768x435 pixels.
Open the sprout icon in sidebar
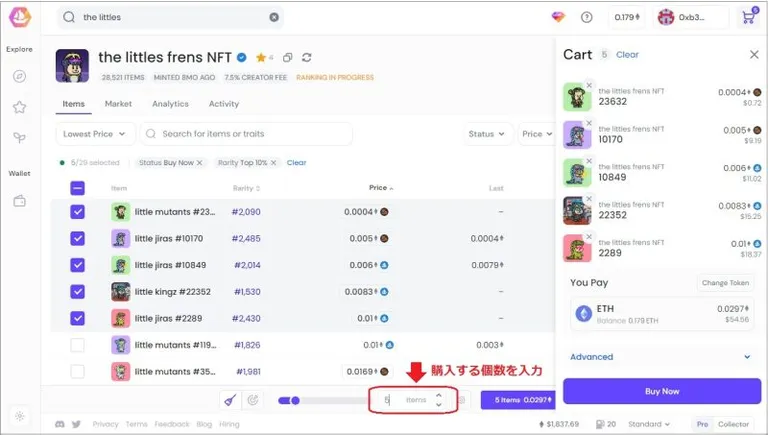(20, 138)
